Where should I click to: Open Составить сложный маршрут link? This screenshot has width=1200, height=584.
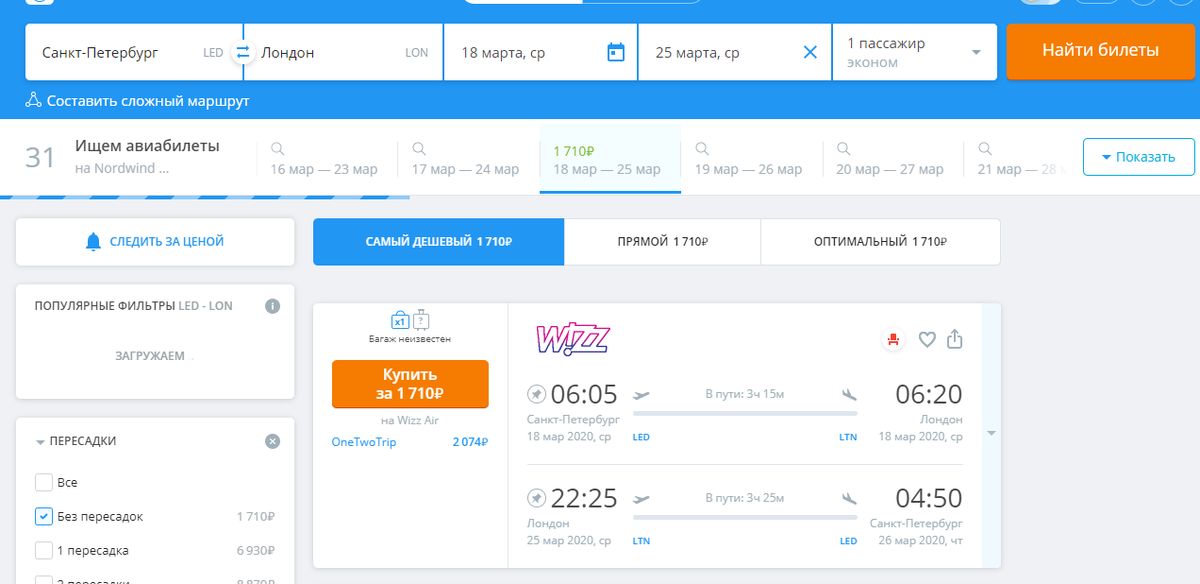click(137, 101)
